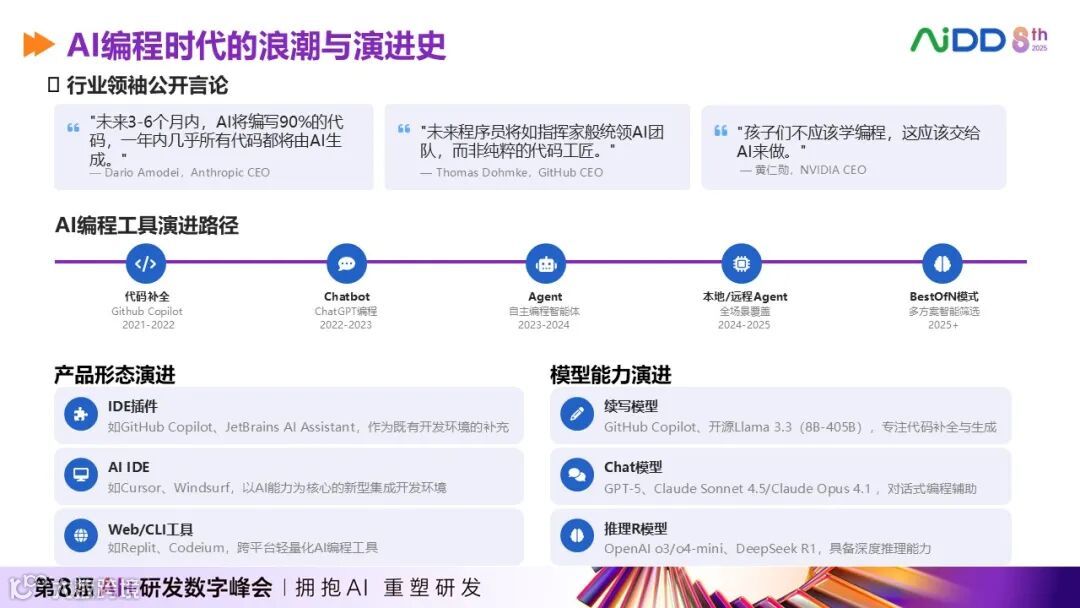Click the code completion icon on the timeline

146,263
